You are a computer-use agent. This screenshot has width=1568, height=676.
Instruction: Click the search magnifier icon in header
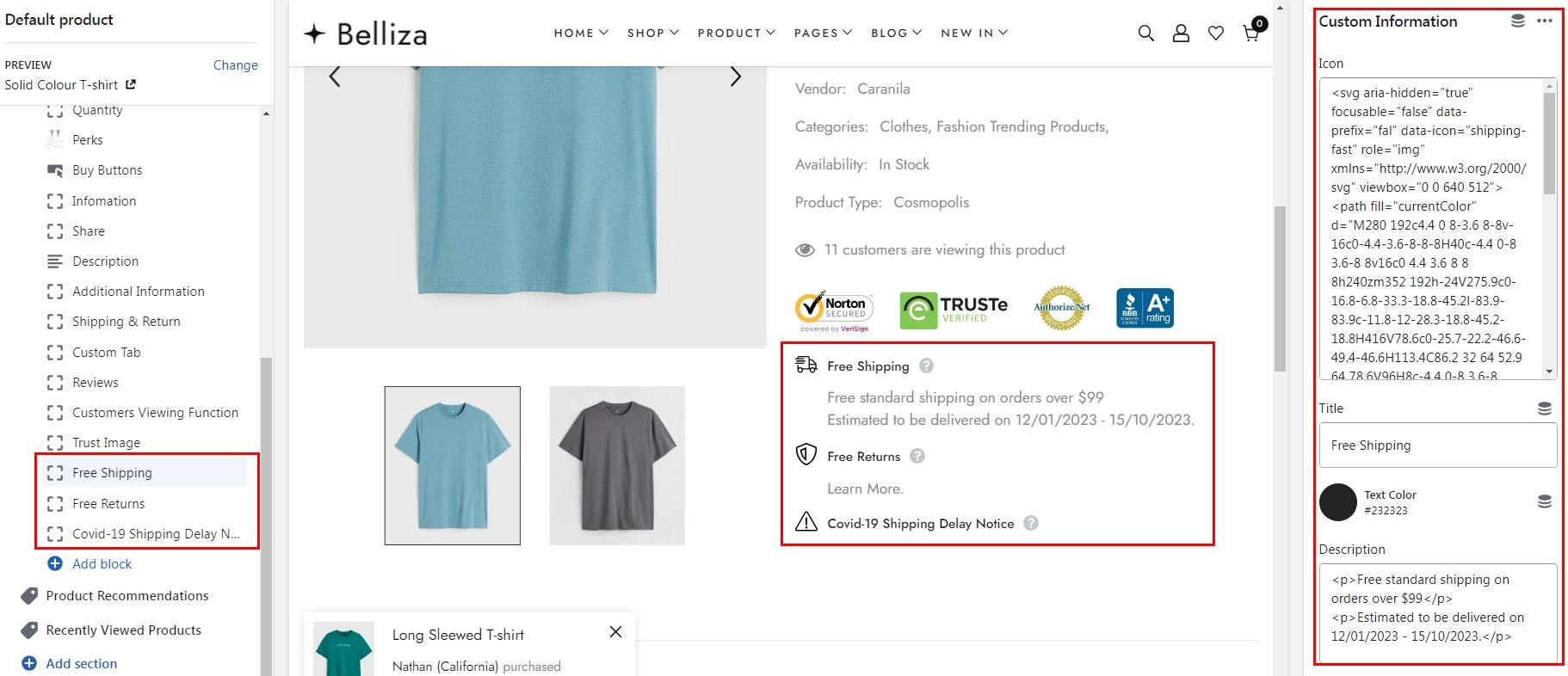1145,34
